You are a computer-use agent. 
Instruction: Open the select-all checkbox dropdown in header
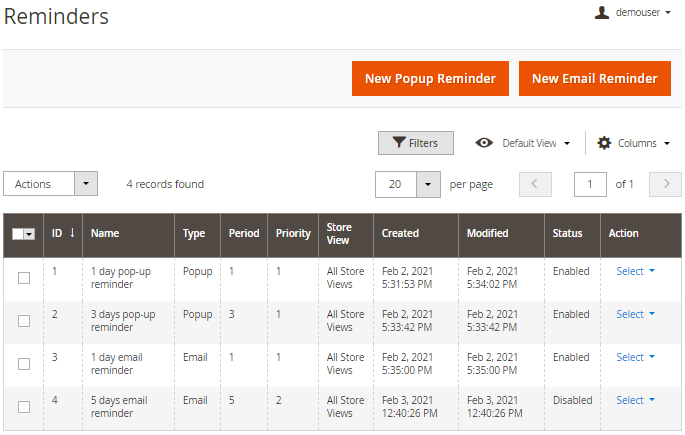[30, 234]
